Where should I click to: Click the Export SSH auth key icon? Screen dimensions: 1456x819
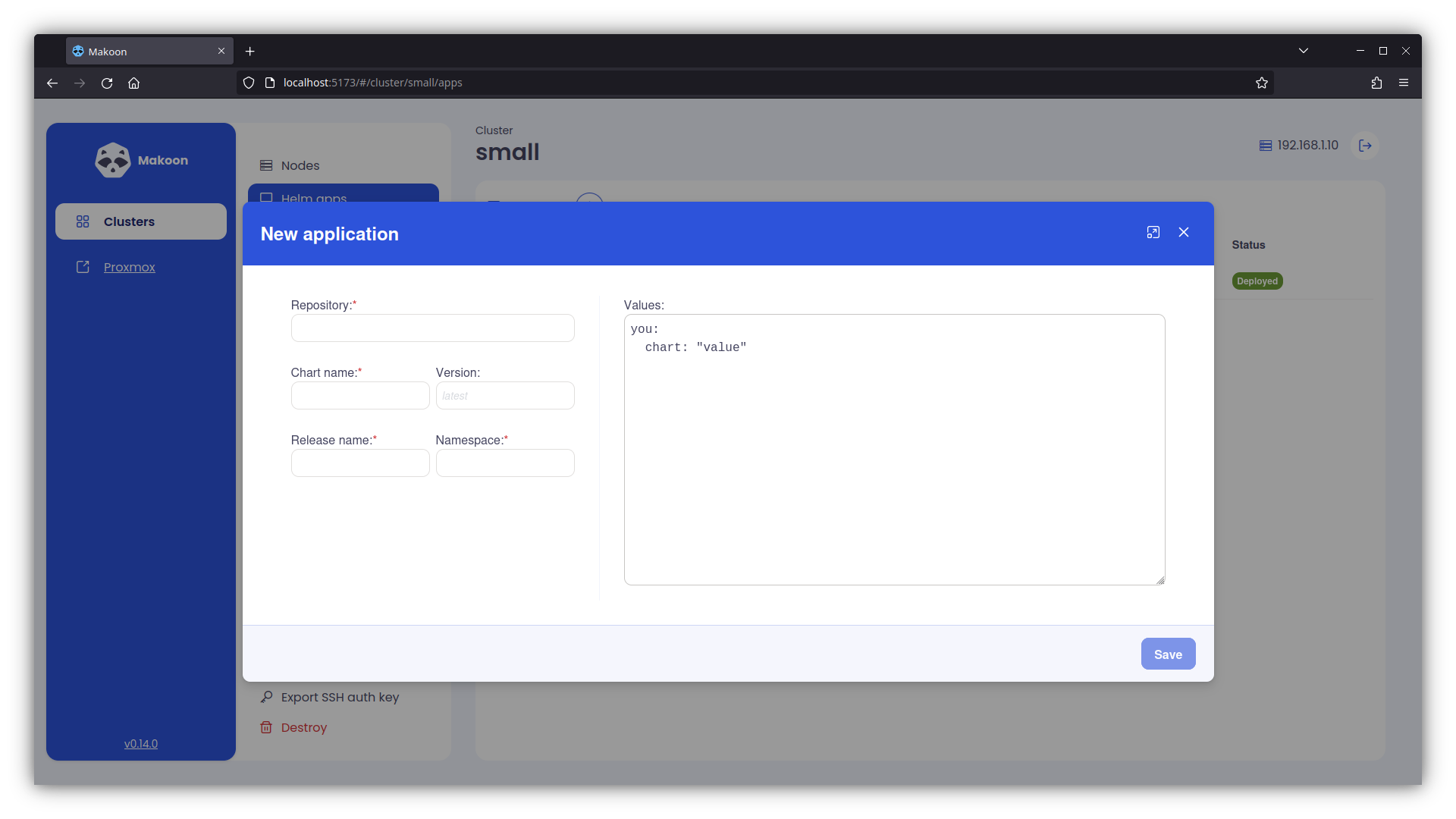[x=266, y=697]
